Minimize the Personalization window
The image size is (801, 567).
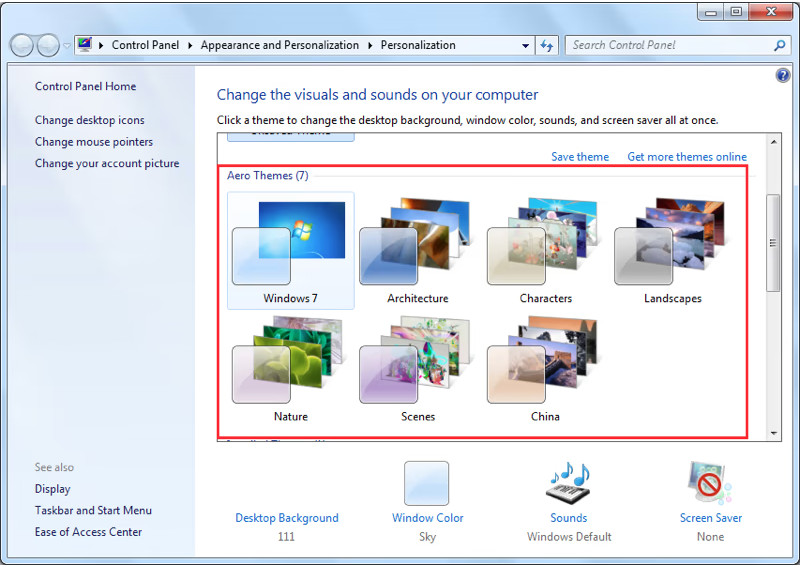[x=711, y=12]
